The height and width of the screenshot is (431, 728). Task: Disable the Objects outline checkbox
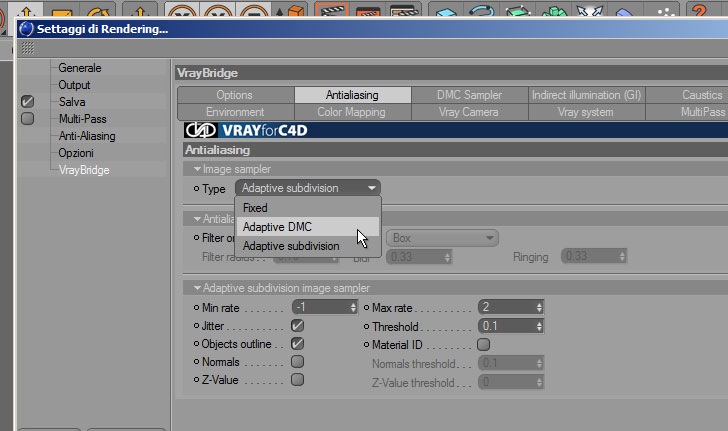point(297,344)
